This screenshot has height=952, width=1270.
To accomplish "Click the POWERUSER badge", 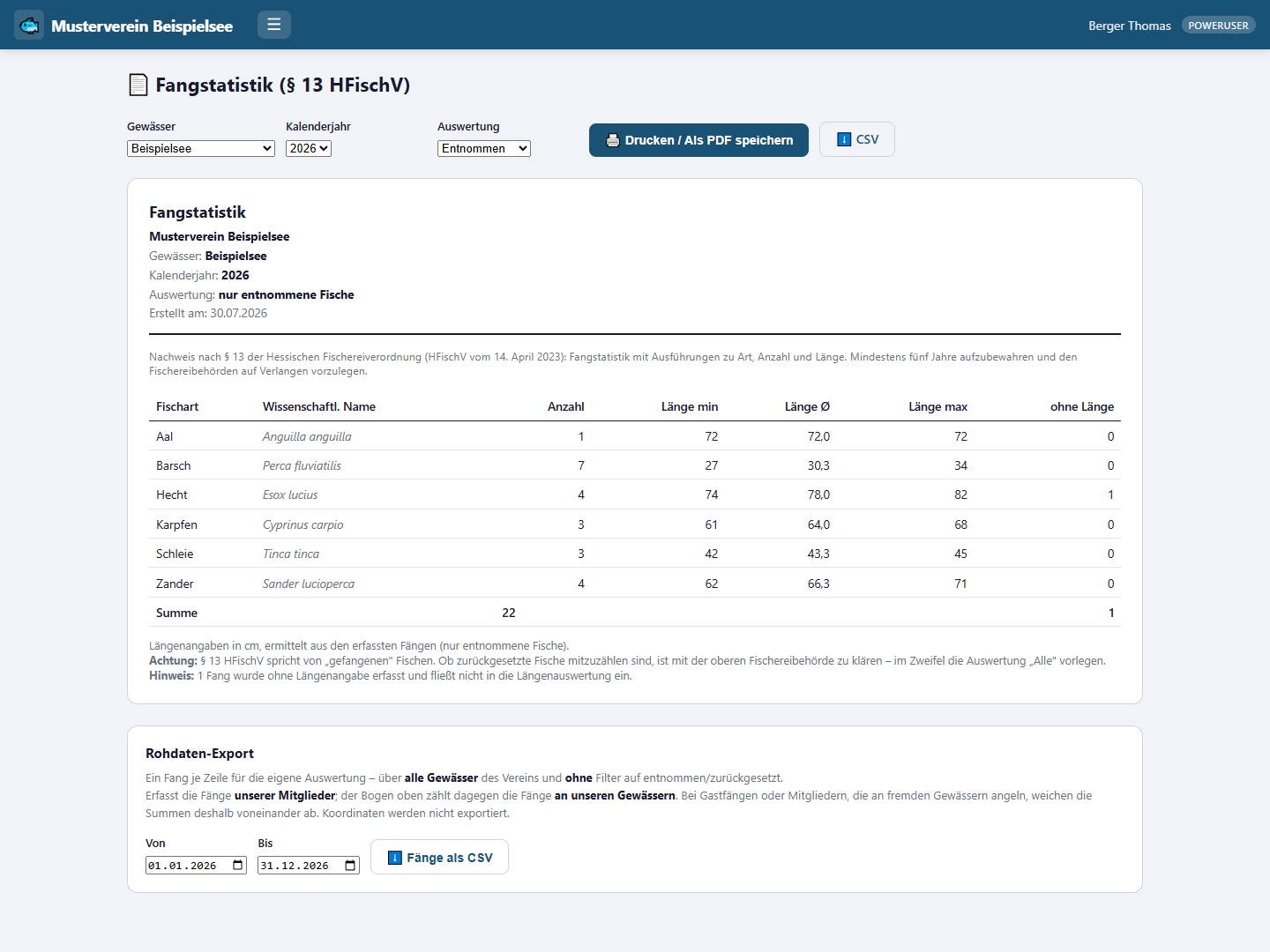I will 1218,26.
